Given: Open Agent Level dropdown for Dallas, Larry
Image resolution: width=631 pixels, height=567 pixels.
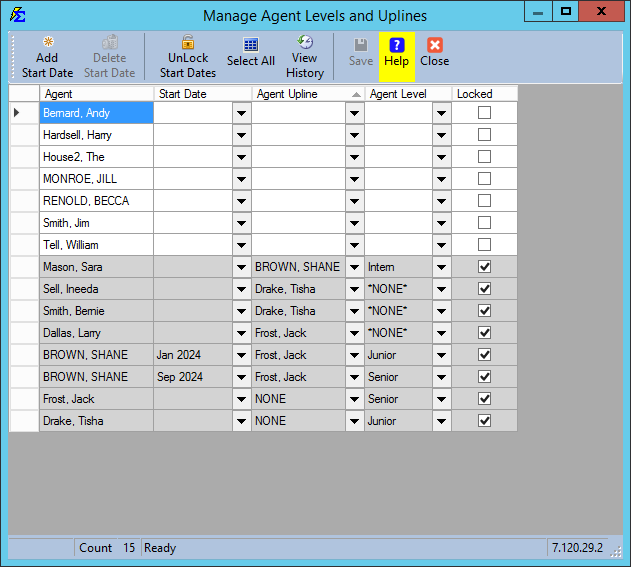Looking at the screenshot, I should pyautogui.click(x=441, y=333).
